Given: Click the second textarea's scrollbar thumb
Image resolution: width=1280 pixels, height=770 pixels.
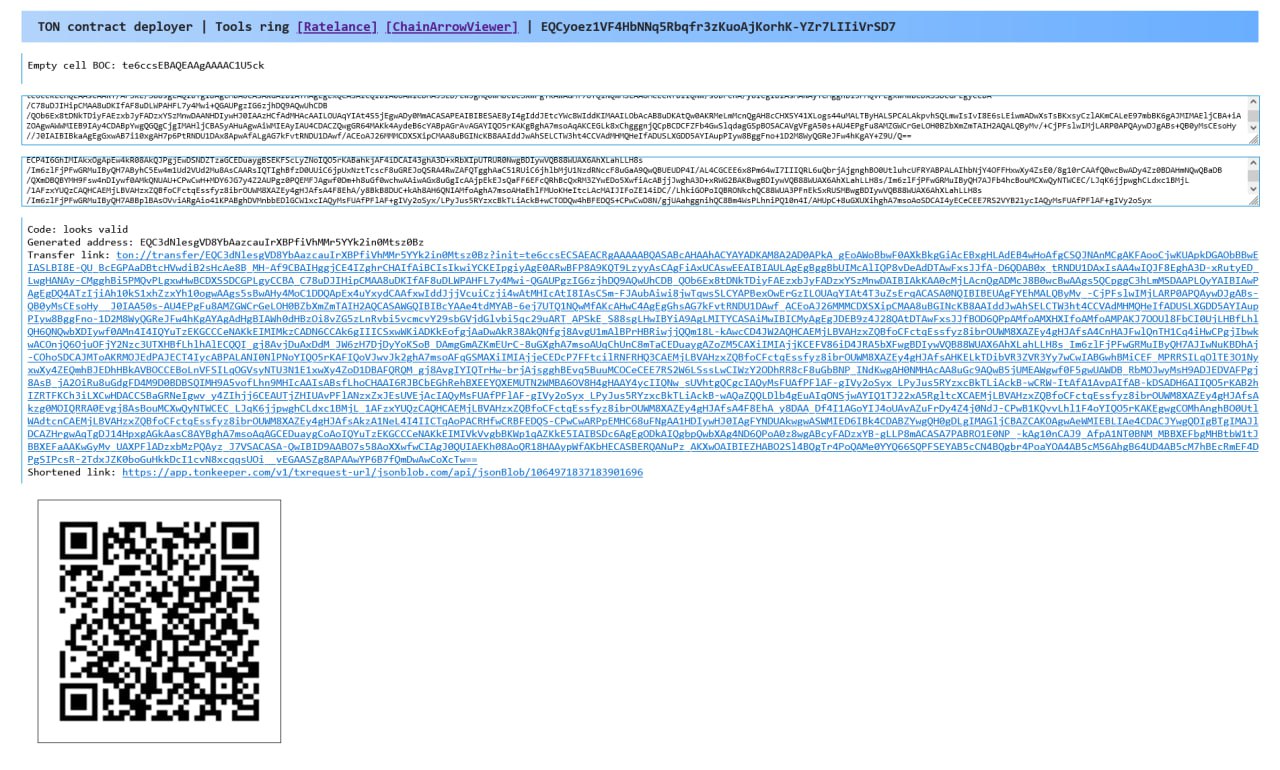Looking at the screenshot, I should pyautogui.click(x=1253, y=176).
